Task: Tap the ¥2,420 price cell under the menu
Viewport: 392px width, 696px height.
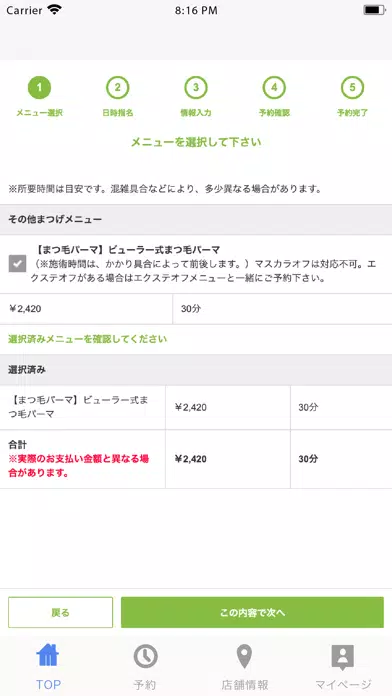Action: [86, 309]
